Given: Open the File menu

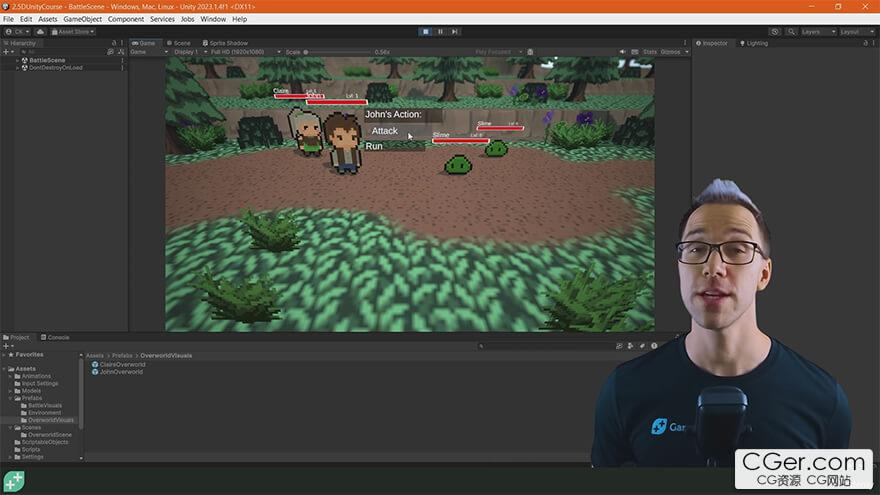Looking at the screenshot, I should pyautogui.click(x=8, y=19).
